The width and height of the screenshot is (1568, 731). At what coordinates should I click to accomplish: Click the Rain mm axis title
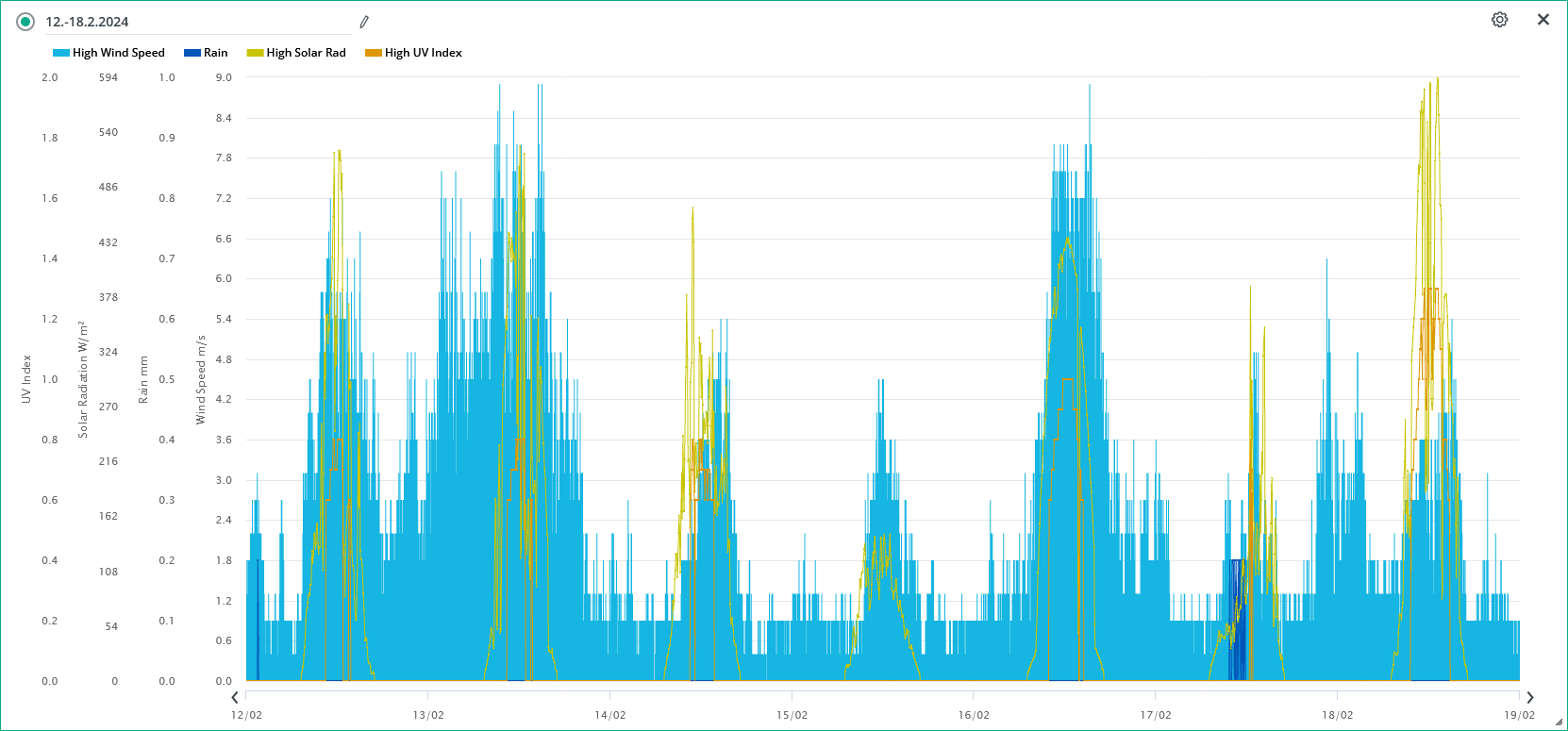click(143, 379)
